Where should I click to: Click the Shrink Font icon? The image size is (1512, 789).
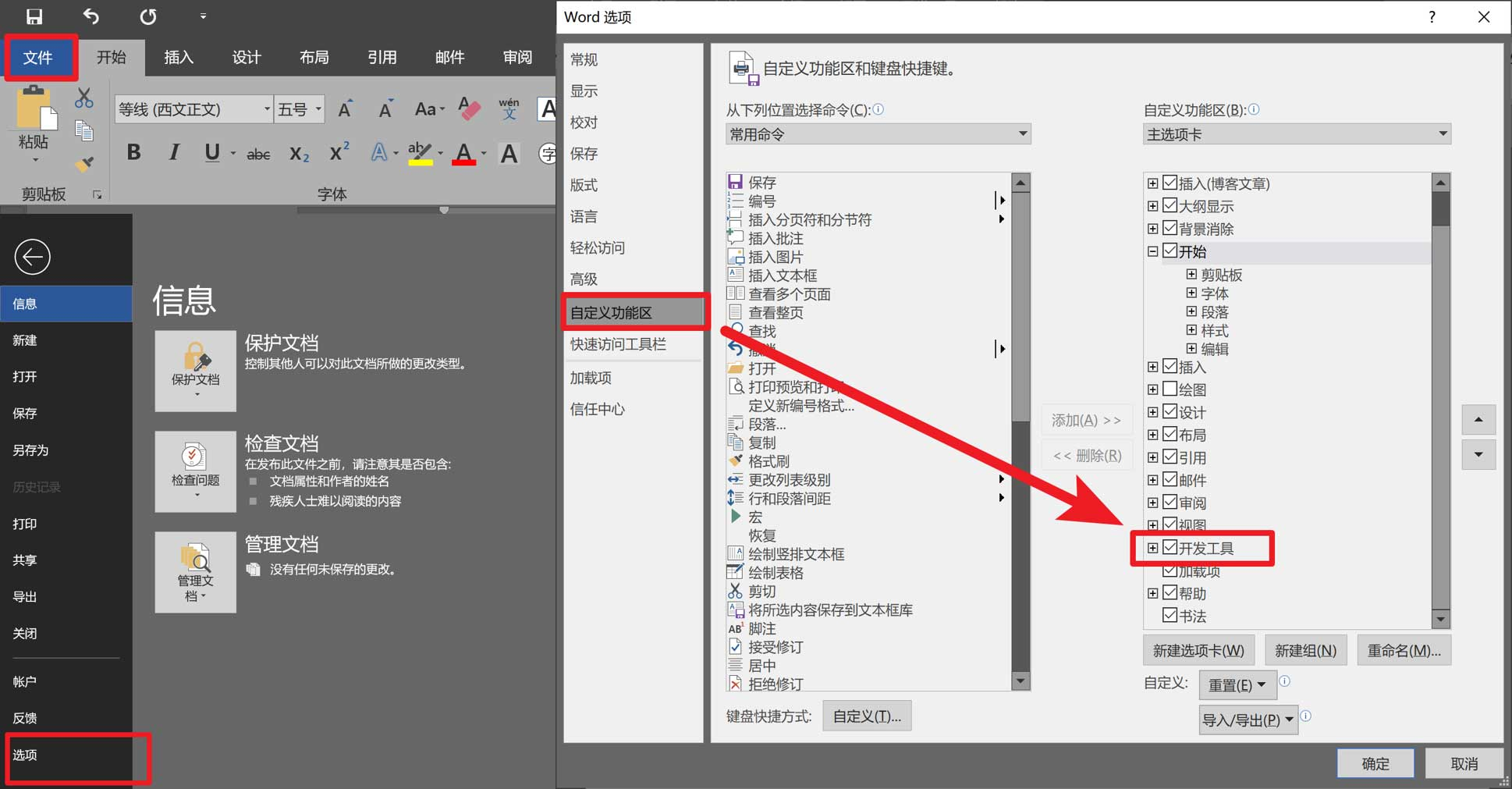point(385,109)
